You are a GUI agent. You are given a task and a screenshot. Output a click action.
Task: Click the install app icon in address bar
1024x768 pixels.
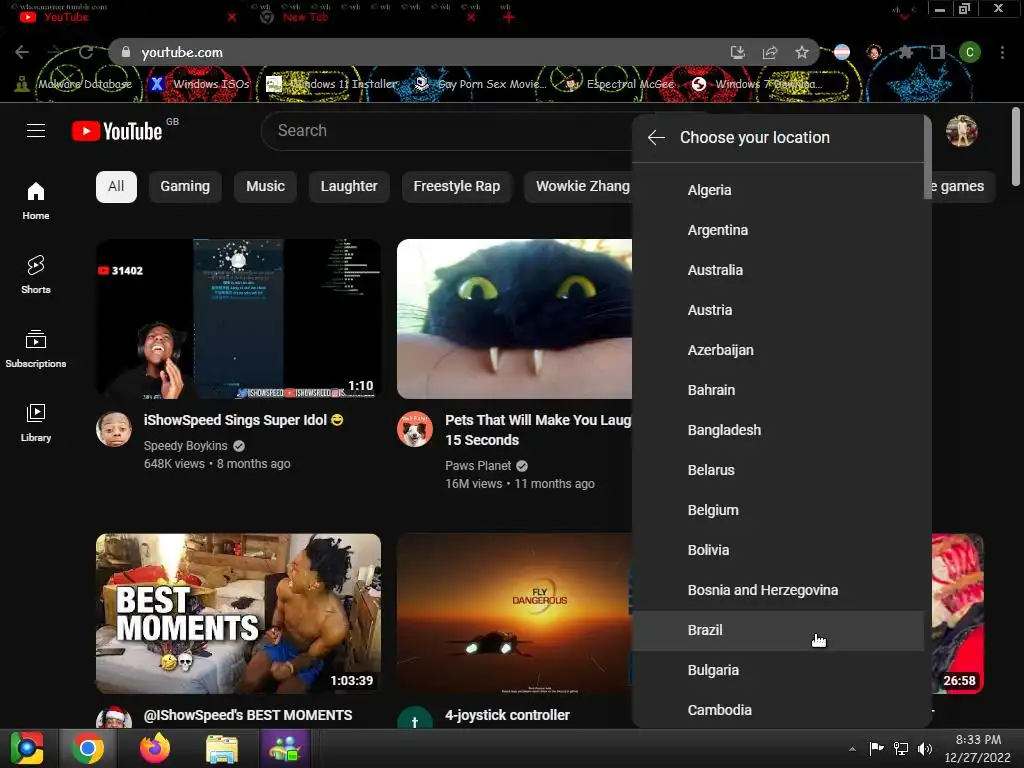tap(737, 52)
